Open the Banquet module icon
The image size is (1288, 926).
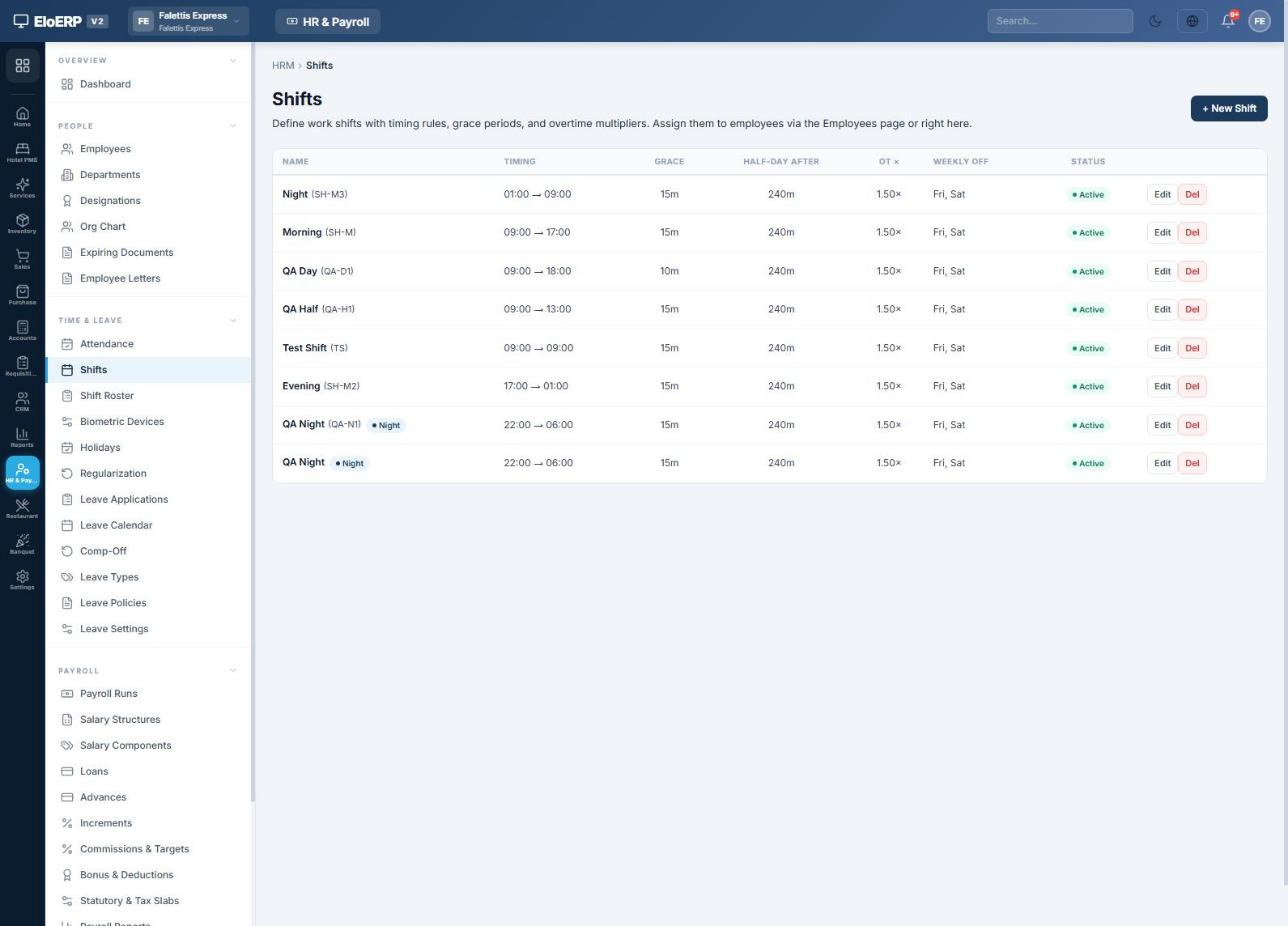point(22,545)
